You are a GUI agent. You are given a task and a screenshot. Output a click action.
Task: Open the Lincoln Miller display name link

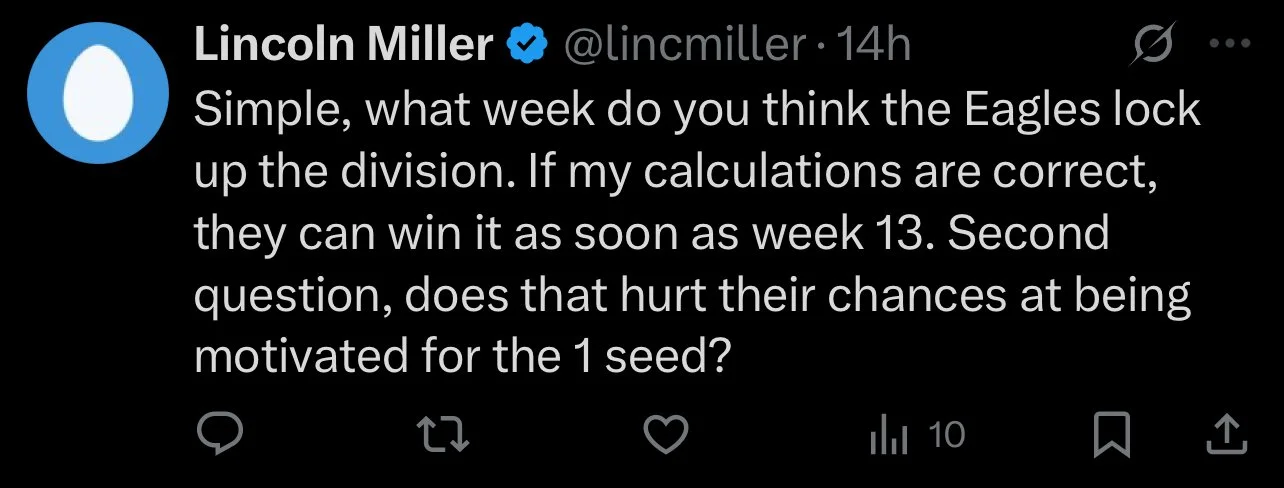343,45
